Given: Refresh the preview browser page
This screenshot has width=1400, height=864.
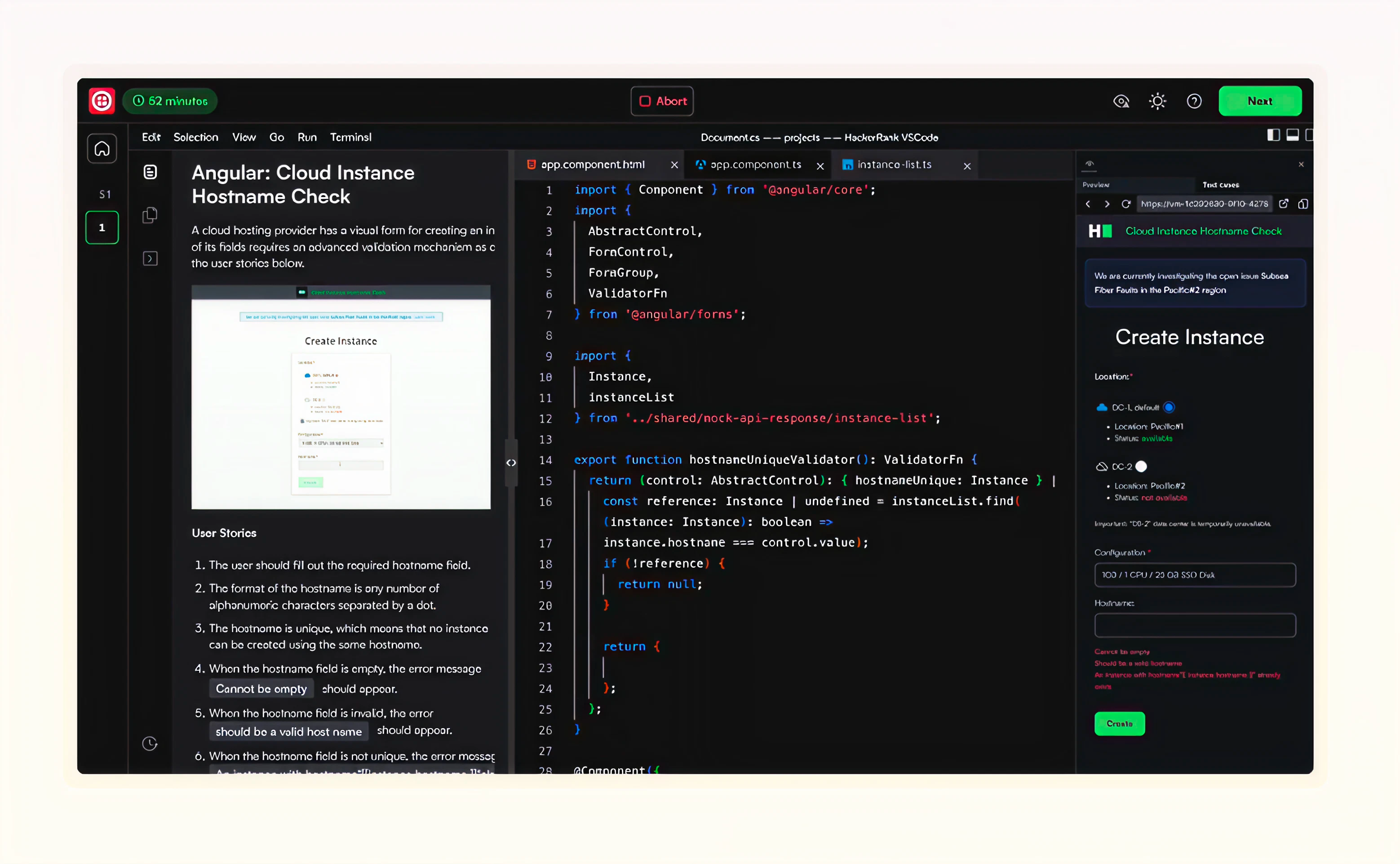Looking at the screenshot, I should click(x=1125, y=204).
